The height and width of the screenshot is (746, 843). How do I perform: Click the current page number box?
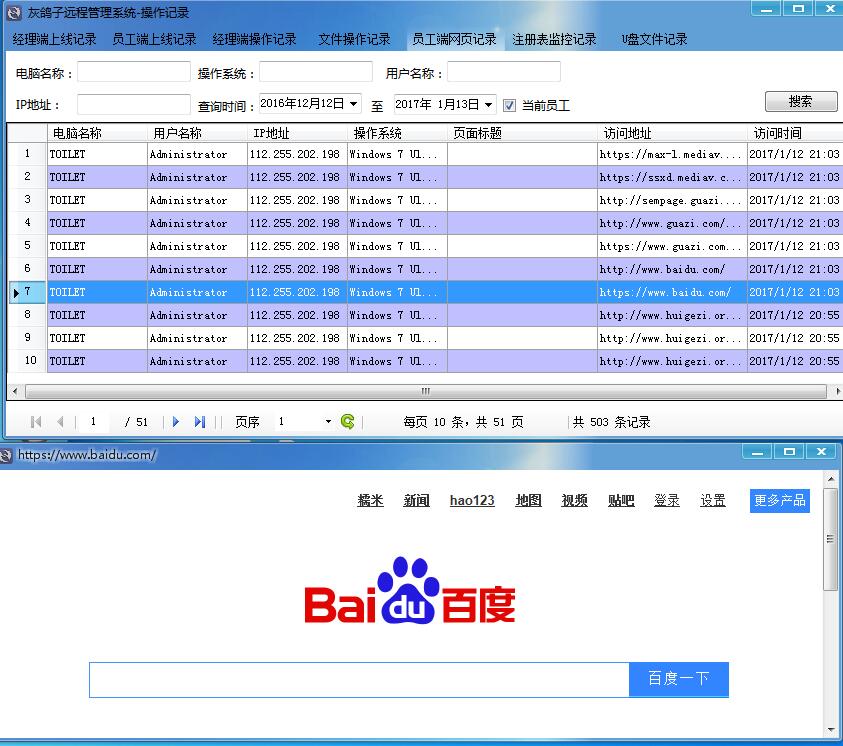(x=94, y=422)
